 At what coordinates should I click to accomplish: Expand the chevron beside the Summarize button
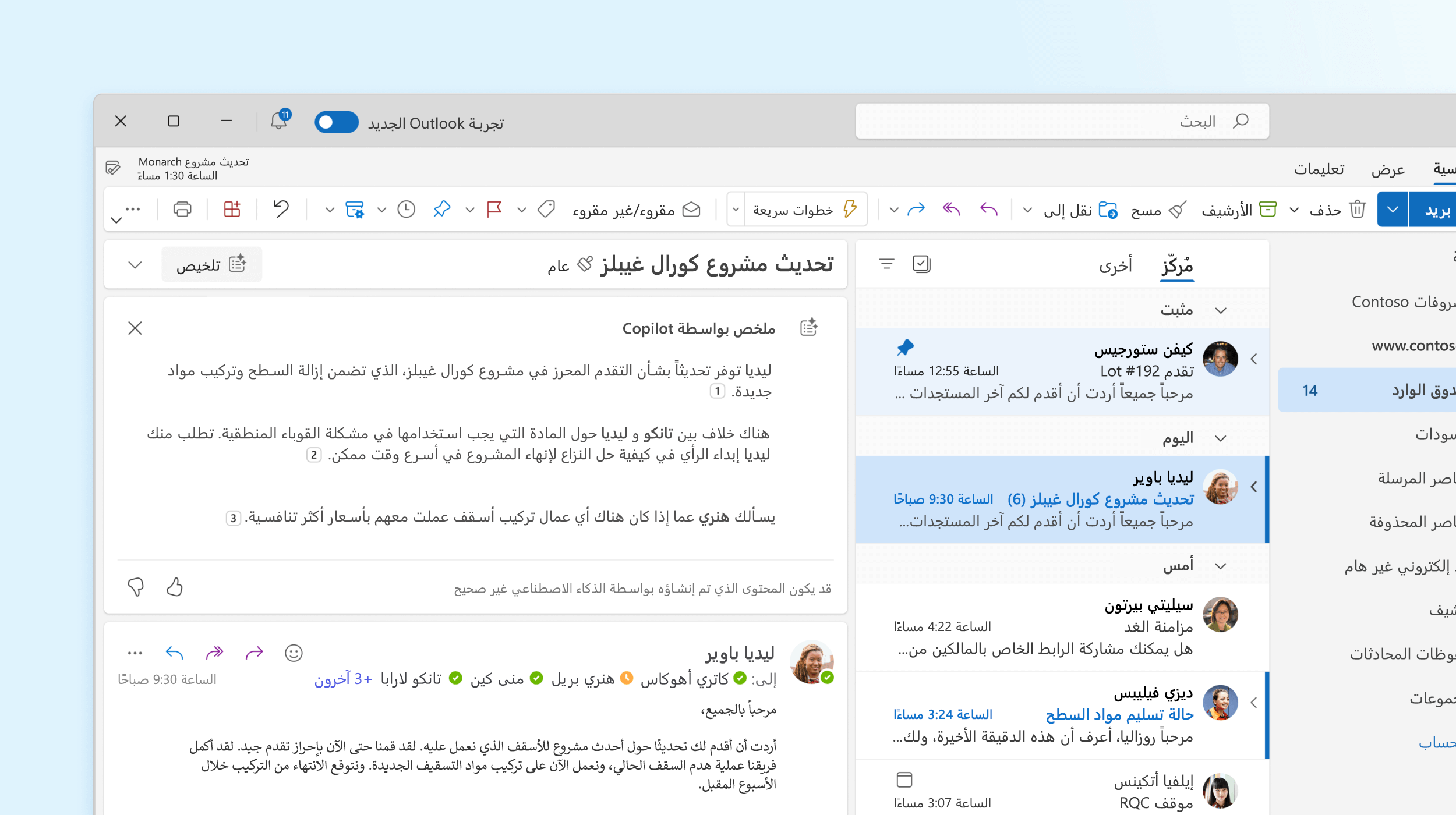click(135, 265)
